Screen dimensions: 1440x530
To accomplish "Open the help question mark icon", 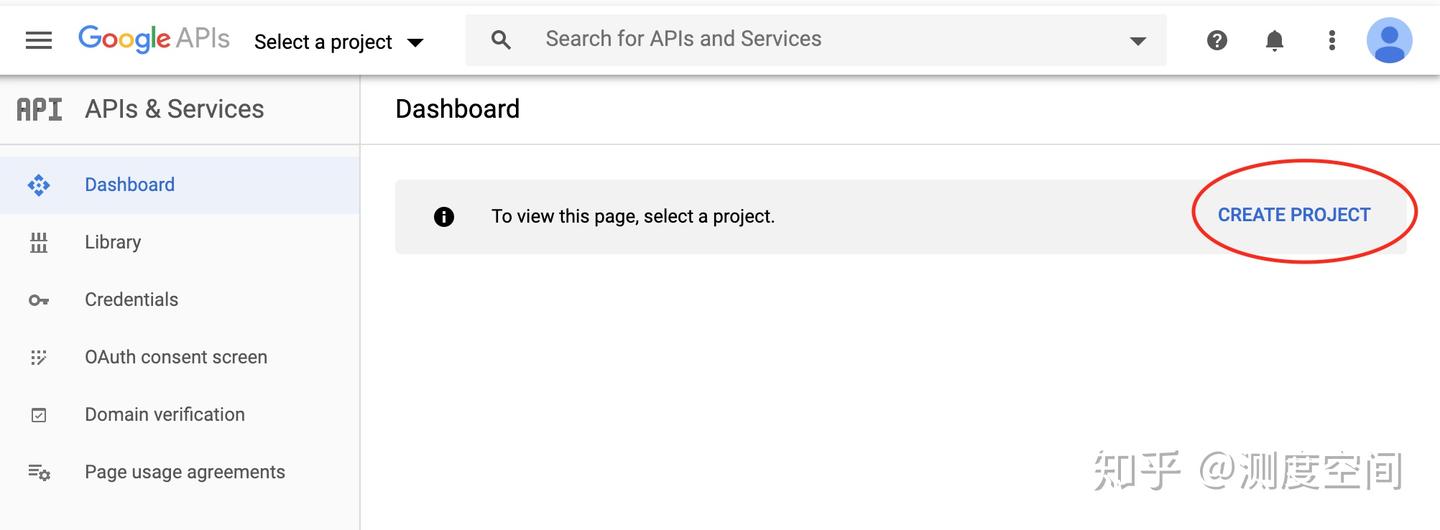I will [x=1217, y=40].
